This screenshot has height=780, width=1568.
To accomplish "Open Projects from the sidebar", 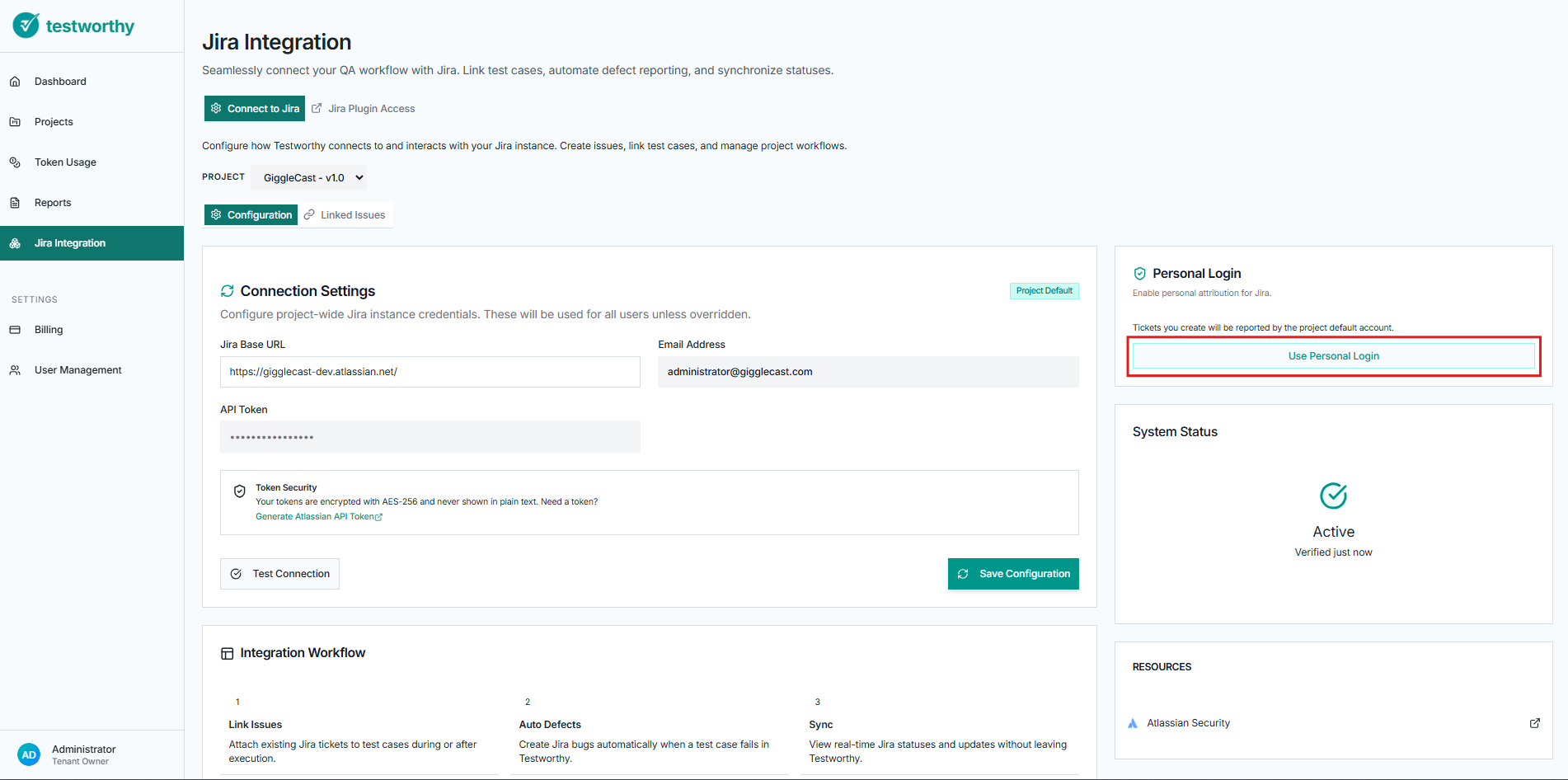I will (x=54, y=122).
